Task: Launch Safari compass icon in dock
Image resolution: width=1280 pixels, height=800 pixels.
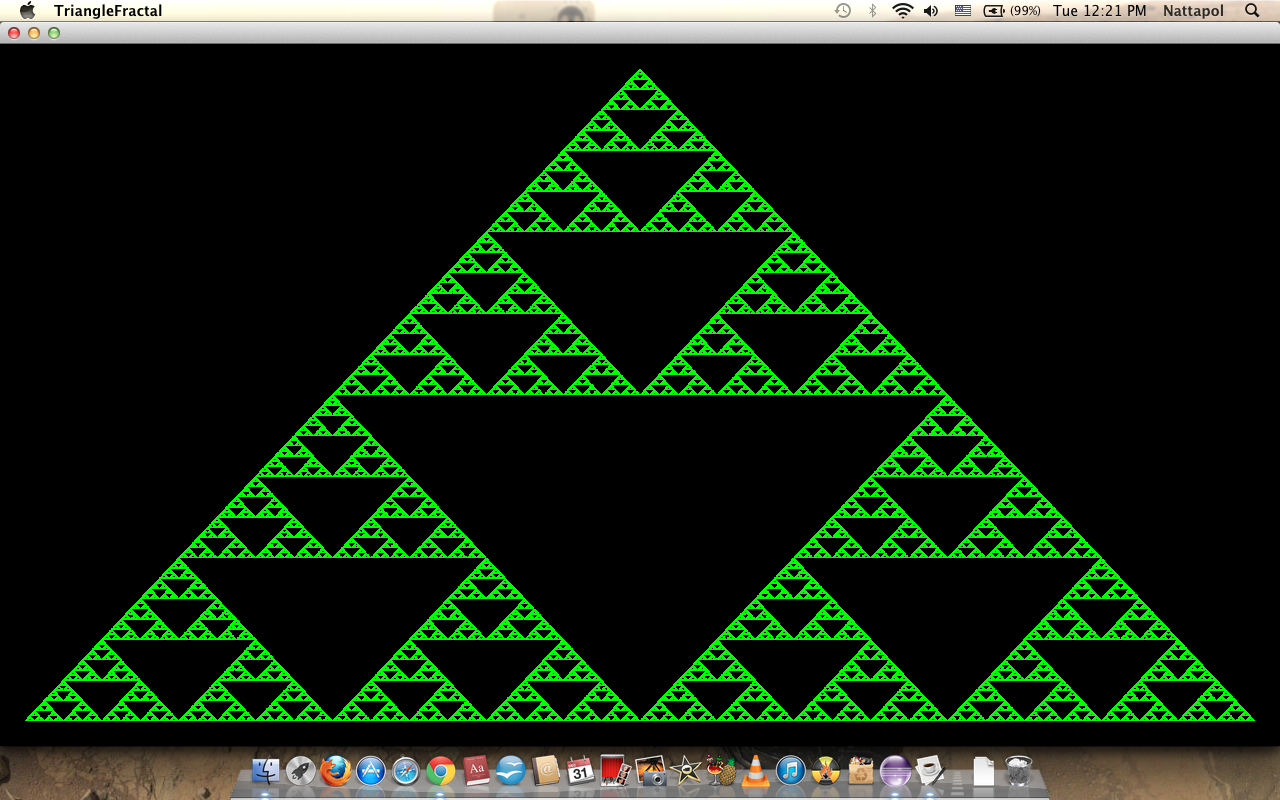Action: [406, 771]
